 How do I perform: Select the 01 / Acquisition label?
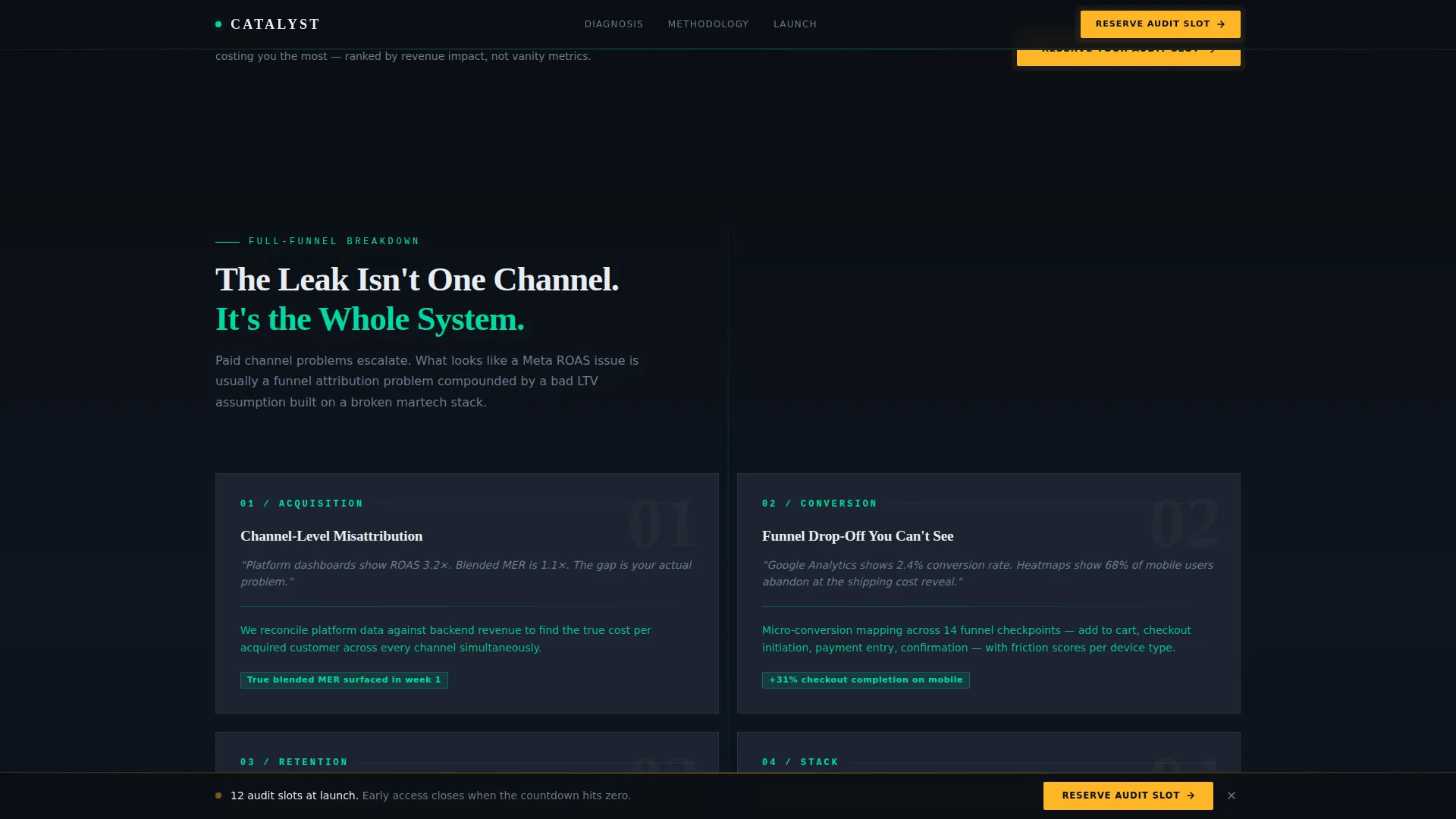pyautogui.click(x=302, y=504)
